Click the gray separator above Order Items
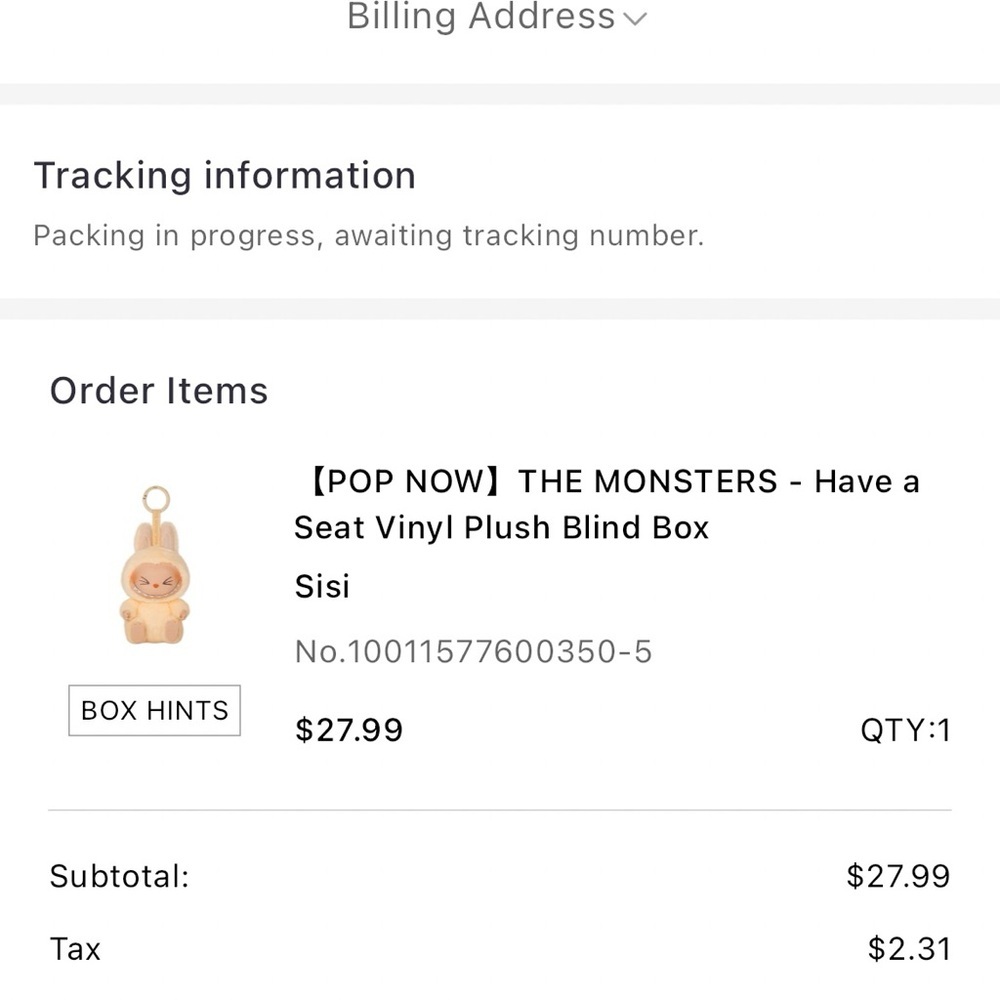1000x1000 pixels. tap(500, 308)
